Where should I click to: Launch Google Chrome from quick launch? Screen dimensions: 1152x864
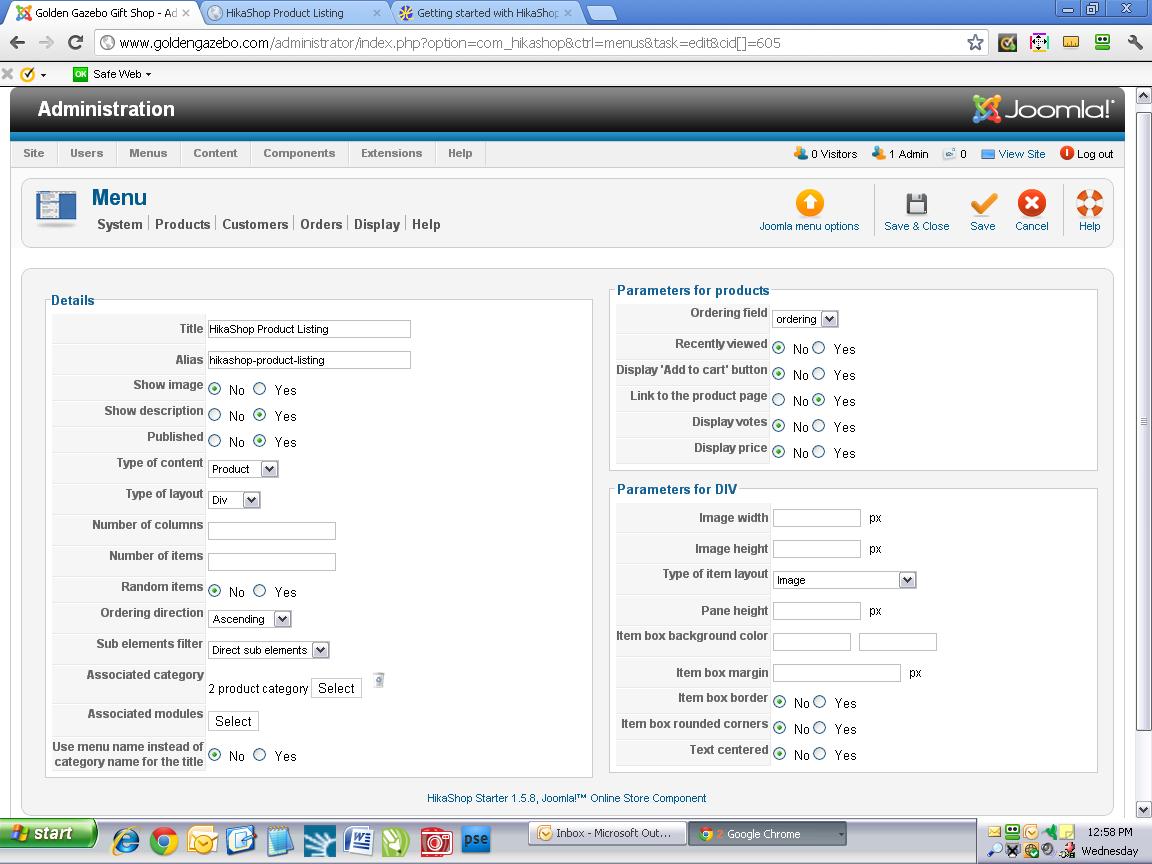(164, 840)
